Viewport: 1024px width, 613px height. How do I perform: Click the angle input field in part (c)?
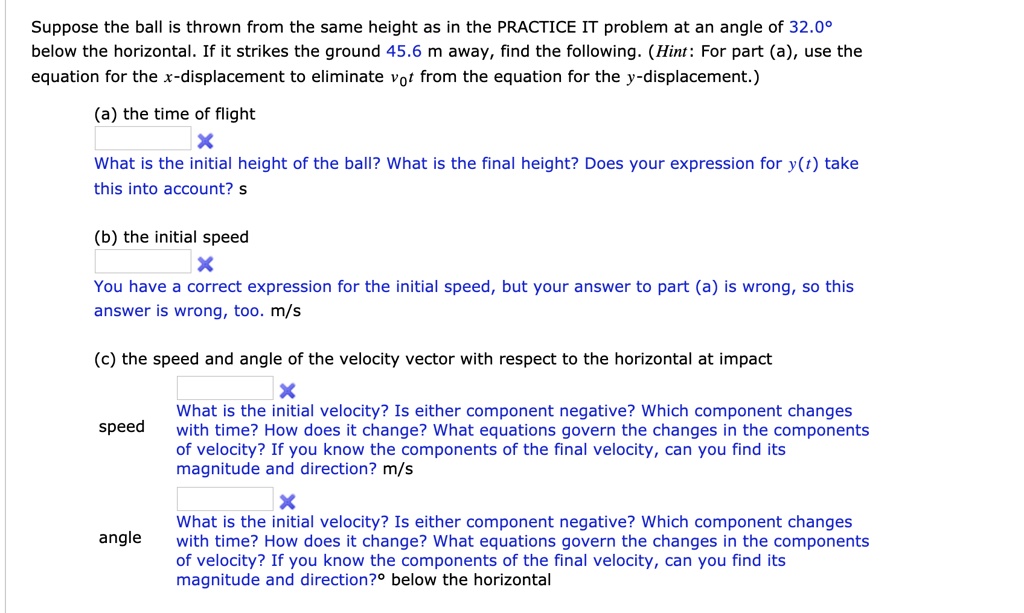pos(224,498)
